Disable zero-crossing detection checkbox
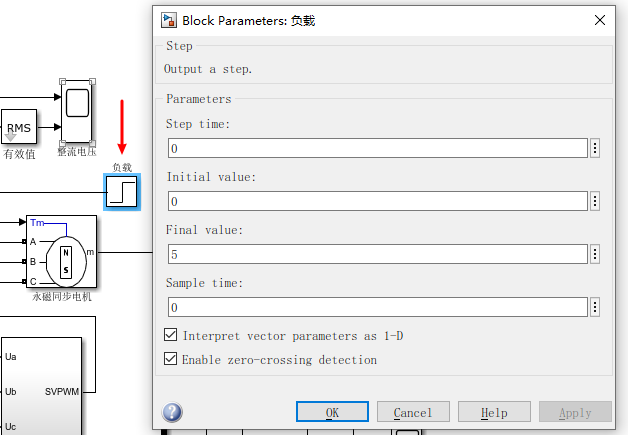The height and width of the screenshot is (435, 628). 171,359
